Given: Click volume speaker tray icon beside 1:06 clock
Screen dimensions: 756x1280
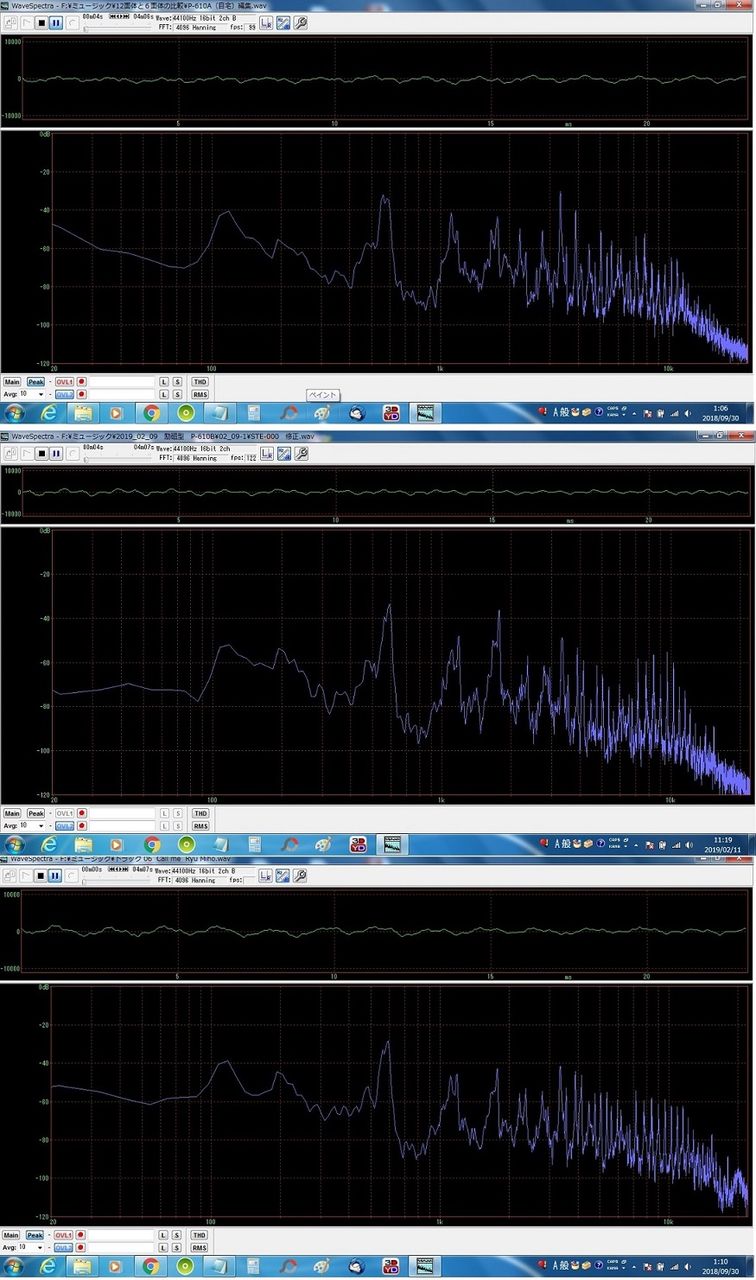Looking at the screenshot, I should click(687, 412).
